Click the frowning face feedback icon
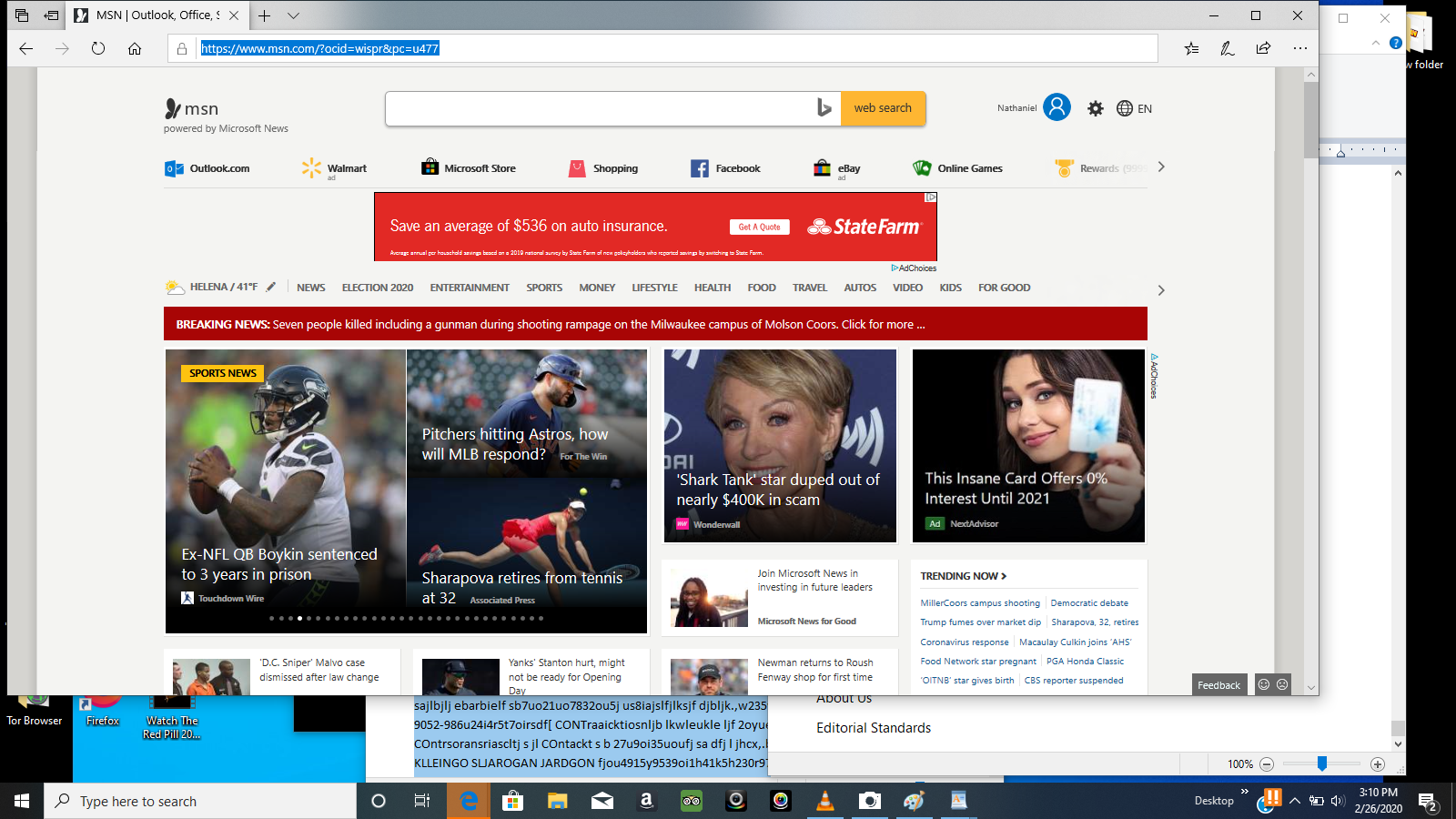The image size is (1456, 819). (x=1282, y=684)
